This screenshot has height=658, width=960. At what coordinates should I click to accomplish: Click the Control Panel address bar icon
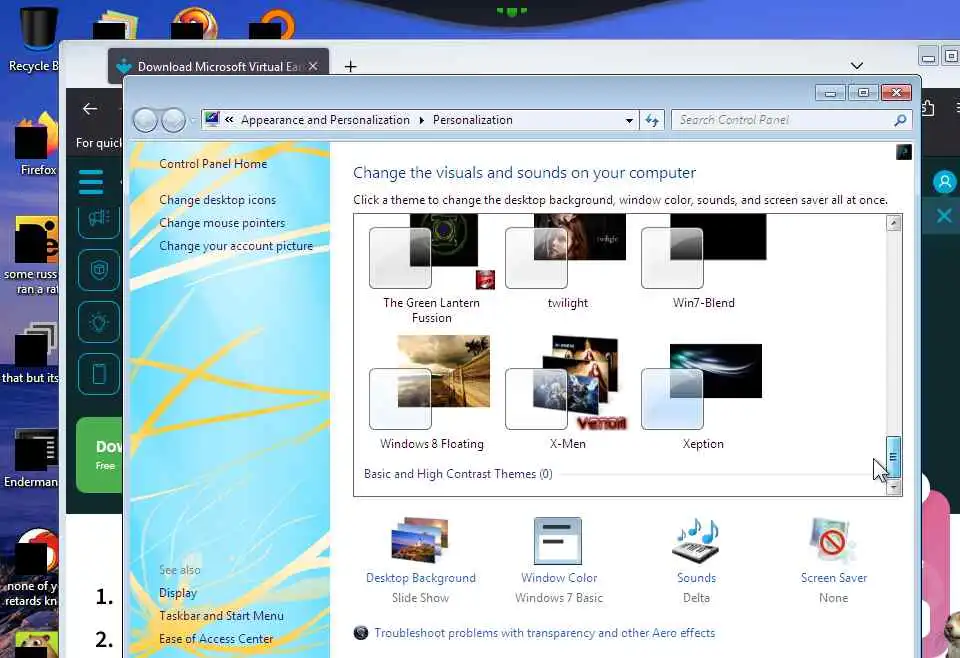[212, 119]
